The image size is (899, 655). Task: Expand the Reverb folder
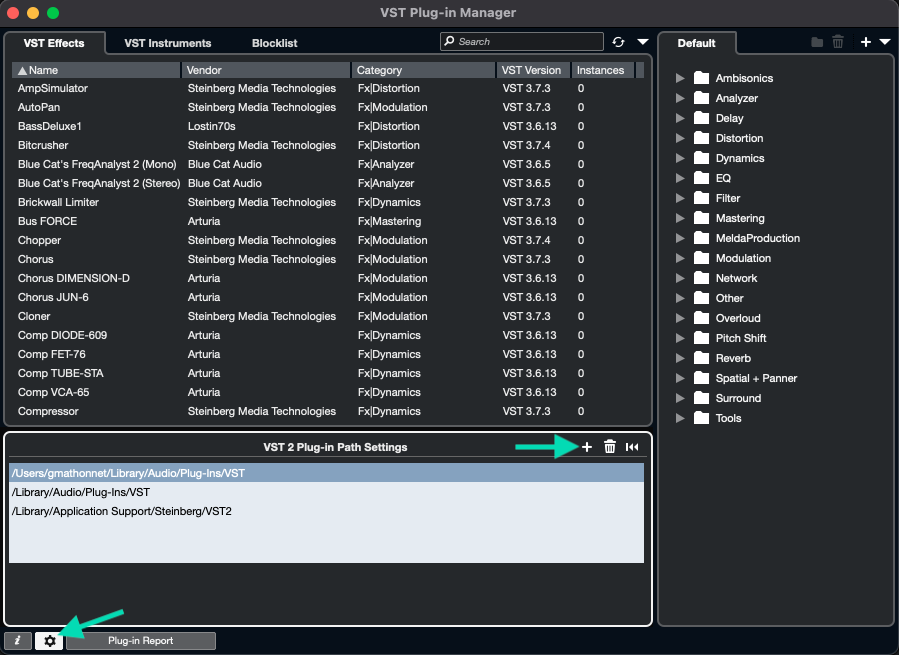(680, 358)
